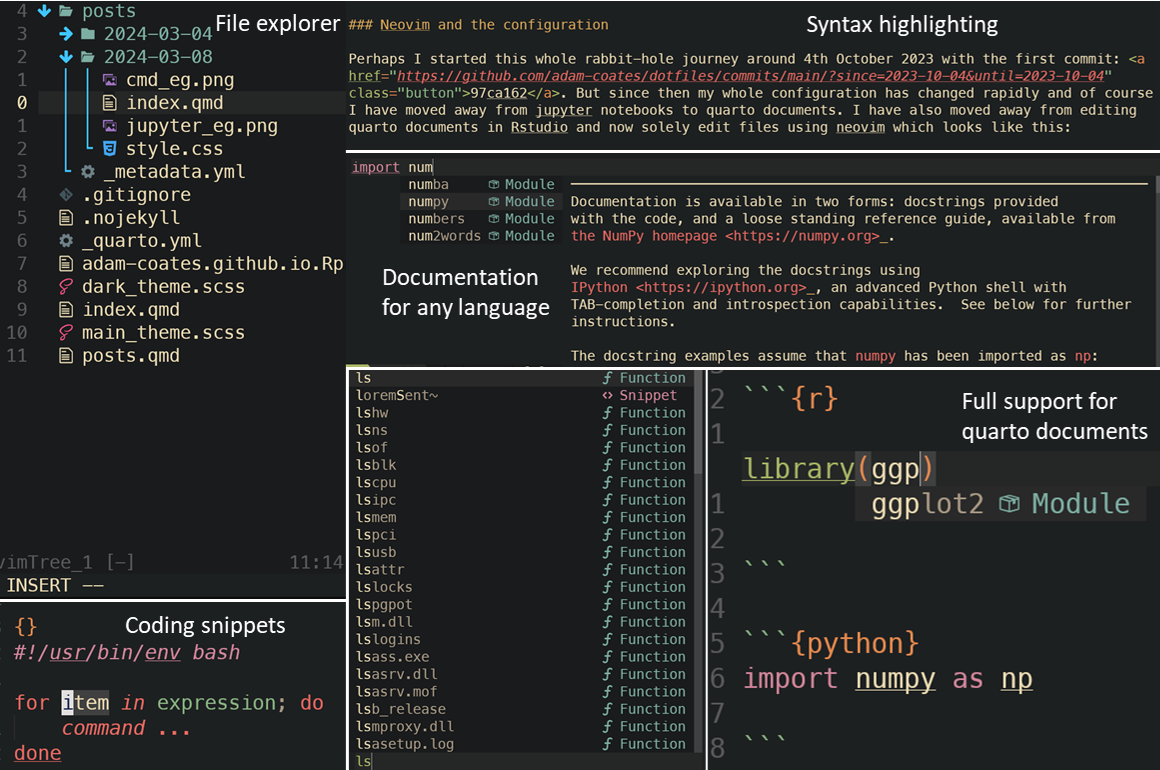Open main_theme.scss file

(163, 332)
